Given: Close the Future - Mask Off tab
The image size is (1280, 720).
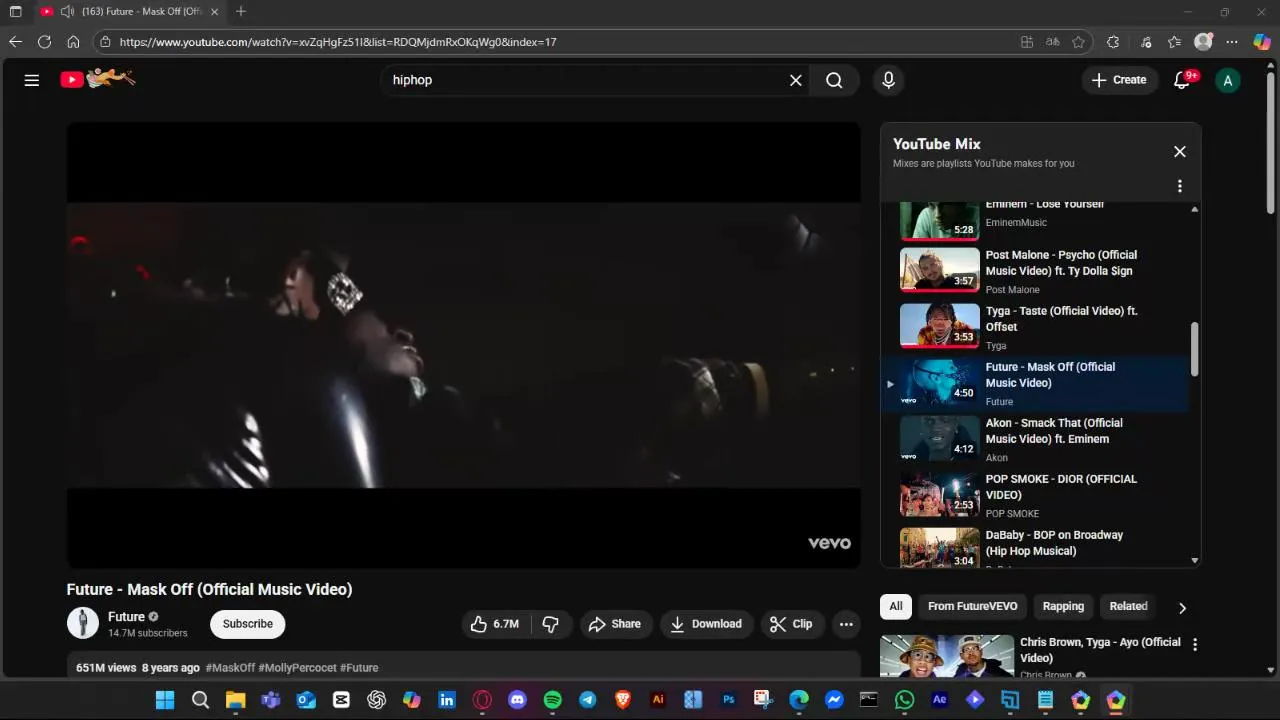Looking at the screenshot, I should pyautogui.click(x=214, y=11).
